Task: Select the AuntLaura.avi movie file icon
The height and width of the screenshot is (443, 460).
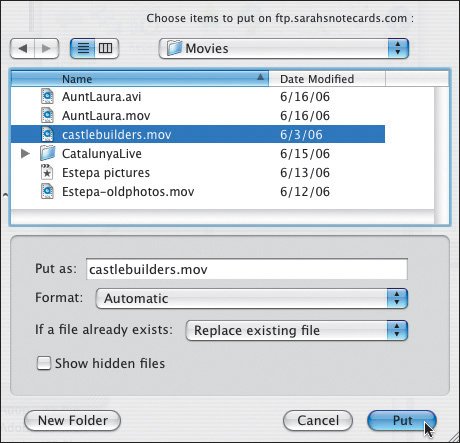Action: (x=47, y=96)
